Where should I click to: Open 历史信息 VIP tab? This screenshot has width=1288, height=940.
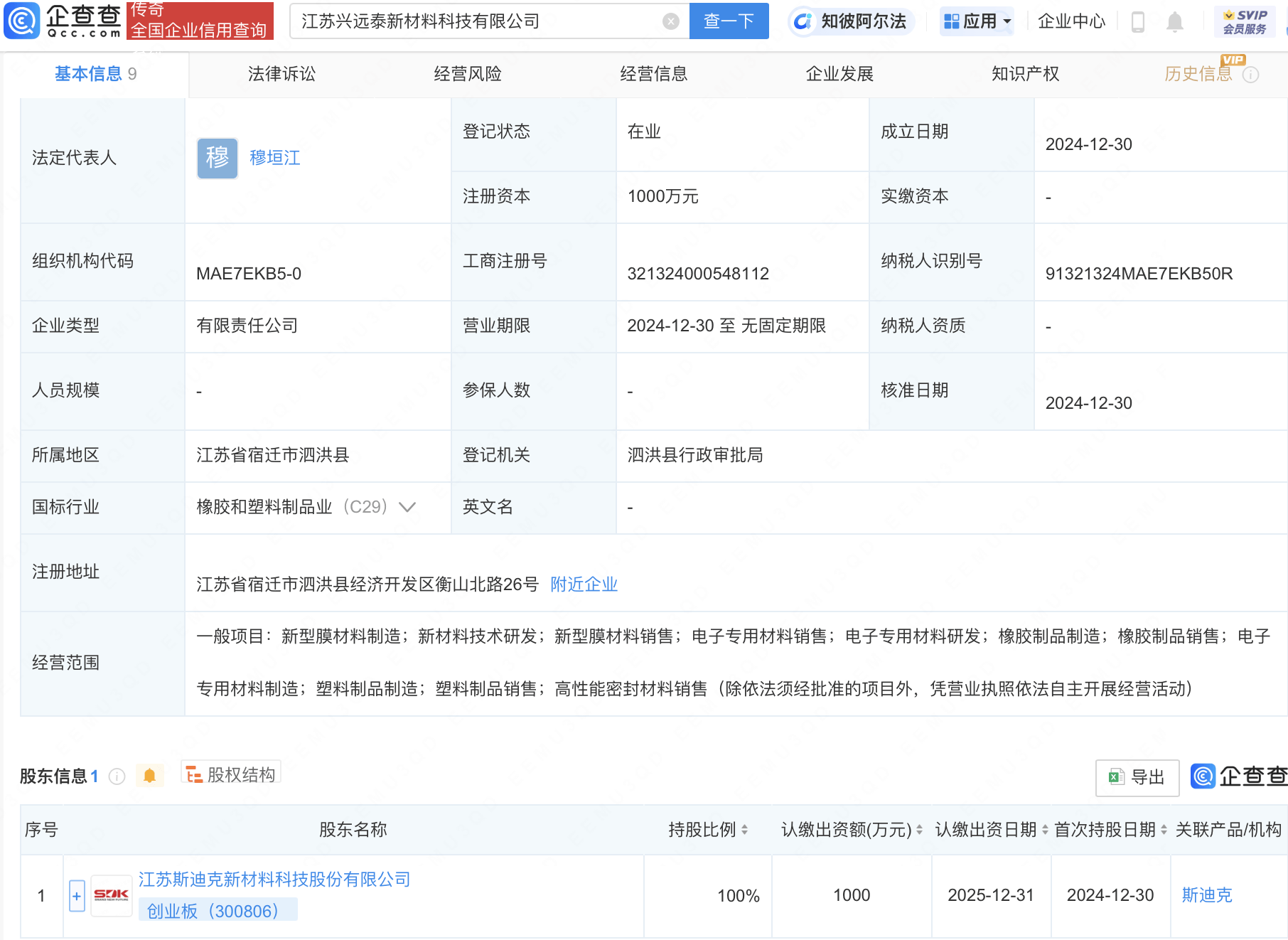click(1198, 74)
